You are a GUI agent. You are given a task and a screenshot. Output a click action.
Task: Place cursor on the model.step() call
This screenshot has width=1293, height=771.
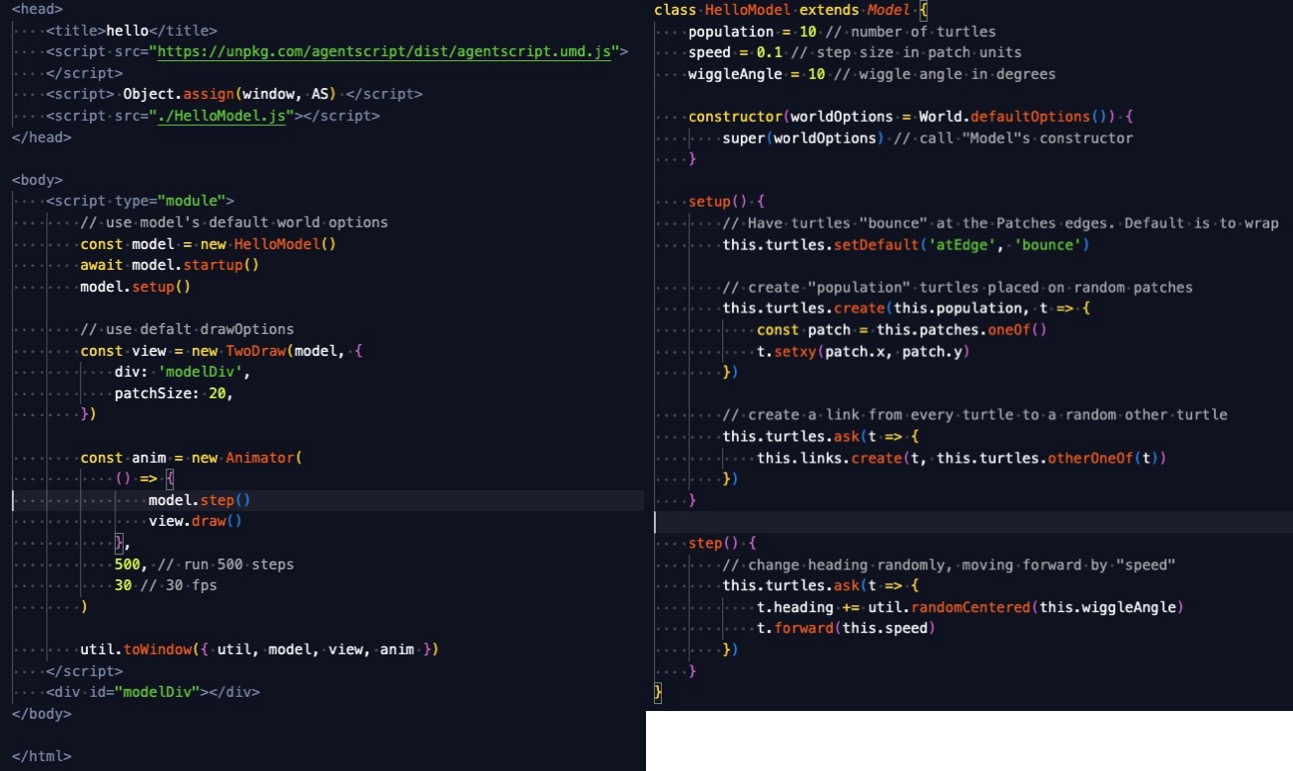(199, 500)
